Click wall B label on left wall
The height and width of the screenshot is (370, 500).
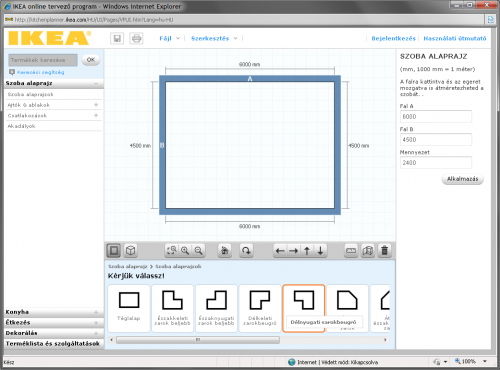pyautogui.click(x=162, y=145)
